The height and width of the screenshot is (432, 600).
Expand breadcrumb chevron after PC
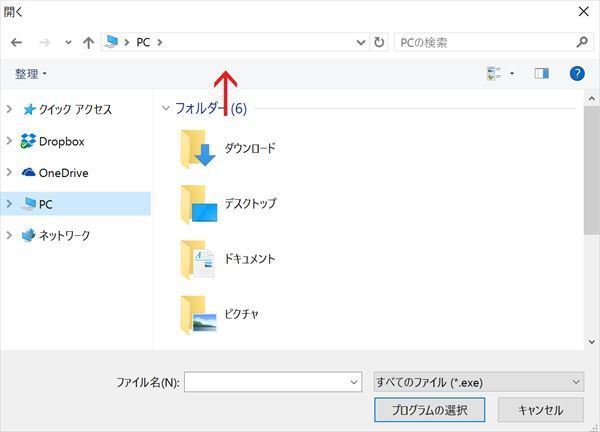pyautogui.click(x=160, y=42)
